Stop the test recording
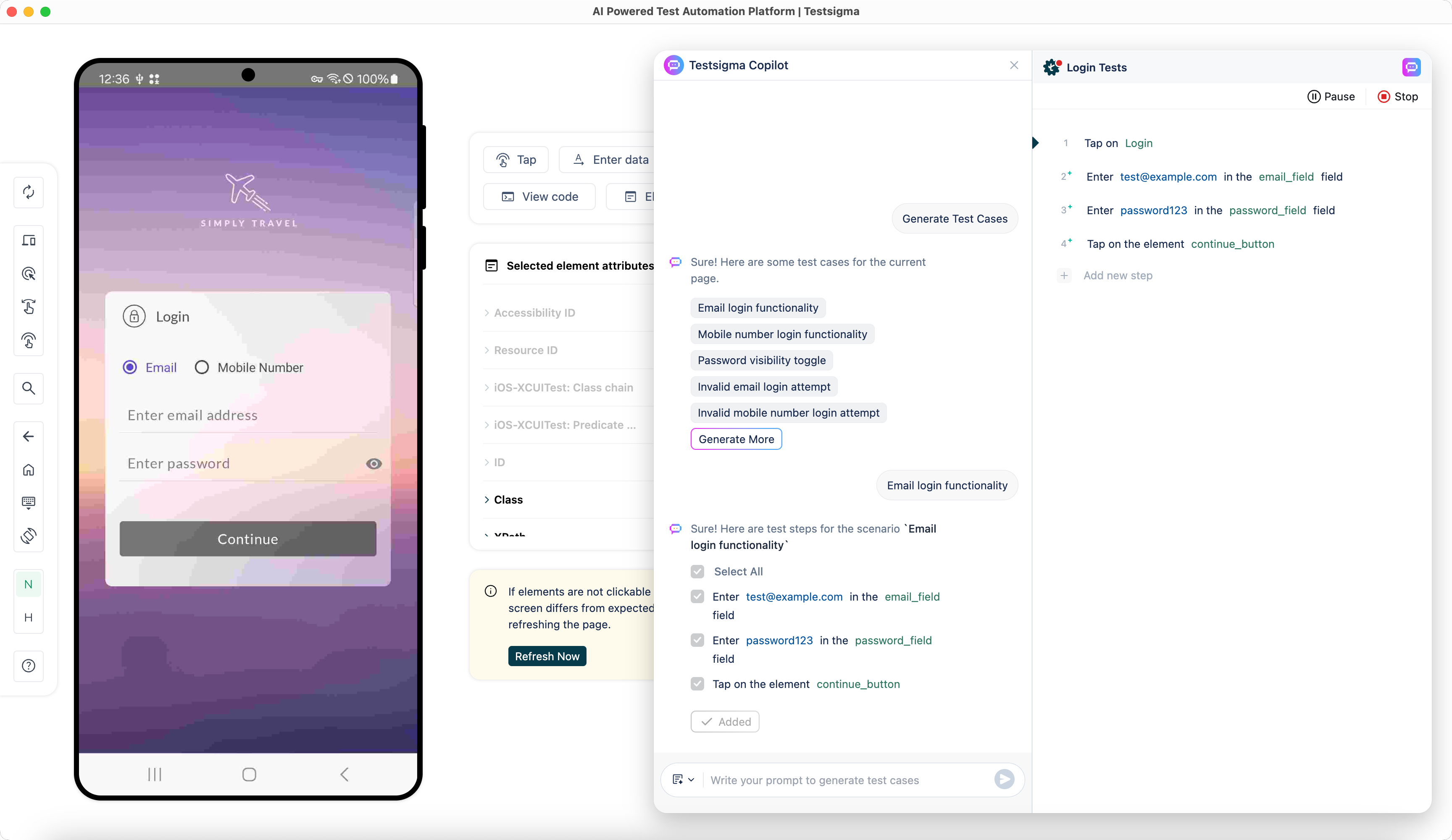Image resolution: width=1452 pixels, height=840 pixels. point(1397,97)
